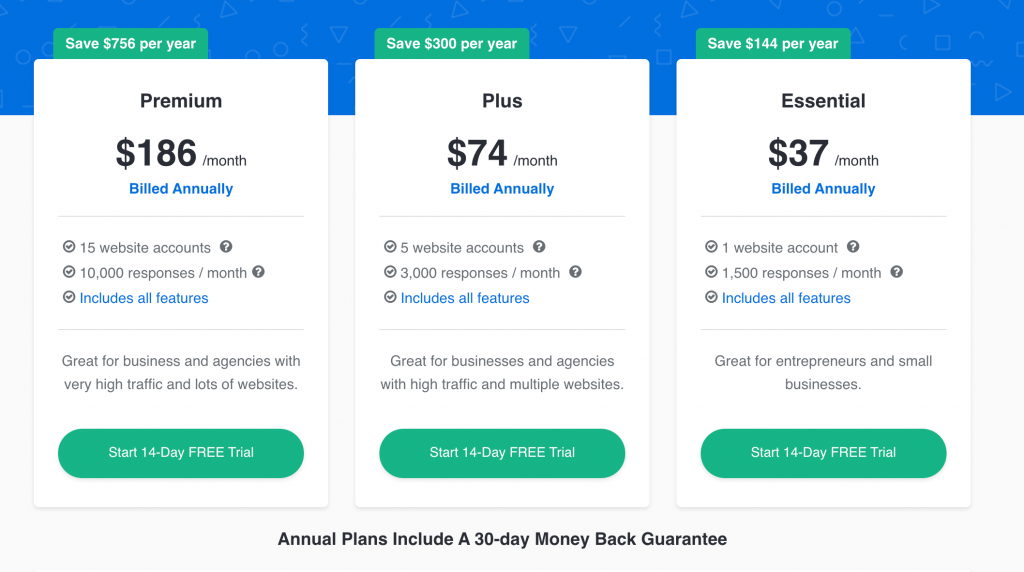Click help icon beside 5 website accounts
1024x572 pixels.
[x=539, y=247]
